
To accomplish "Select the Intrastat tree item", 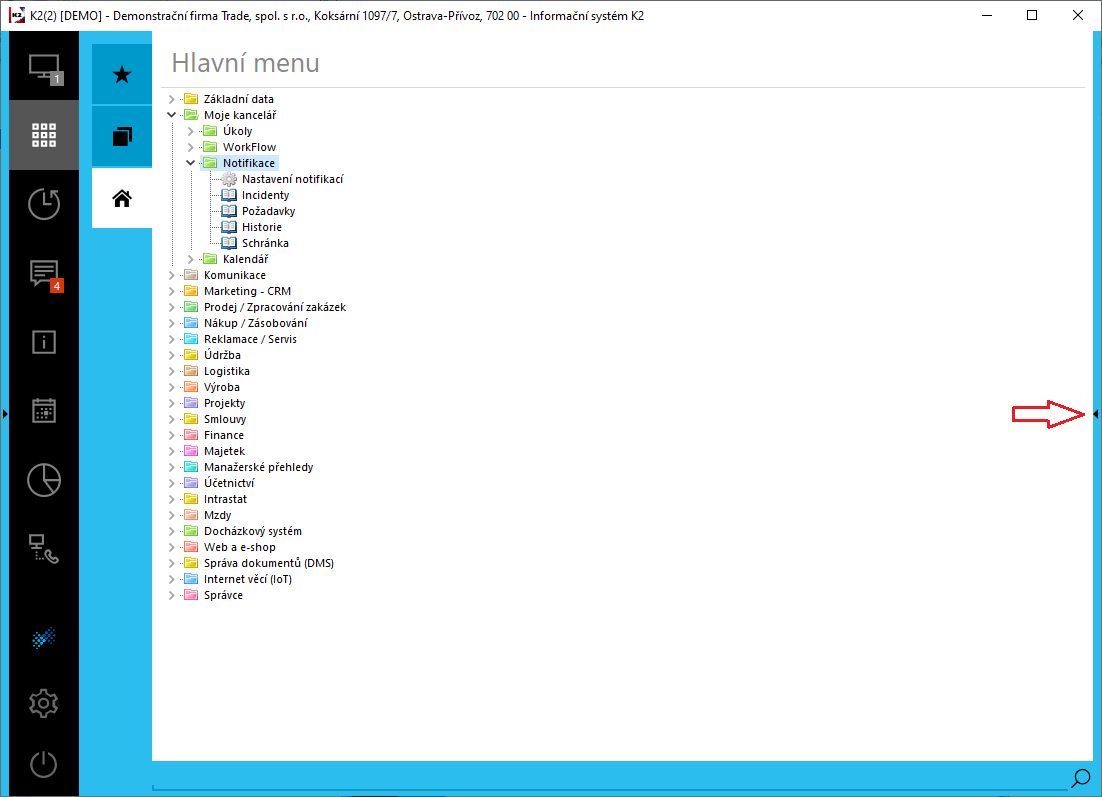I will pyautogui.click(x=225, y=499).
